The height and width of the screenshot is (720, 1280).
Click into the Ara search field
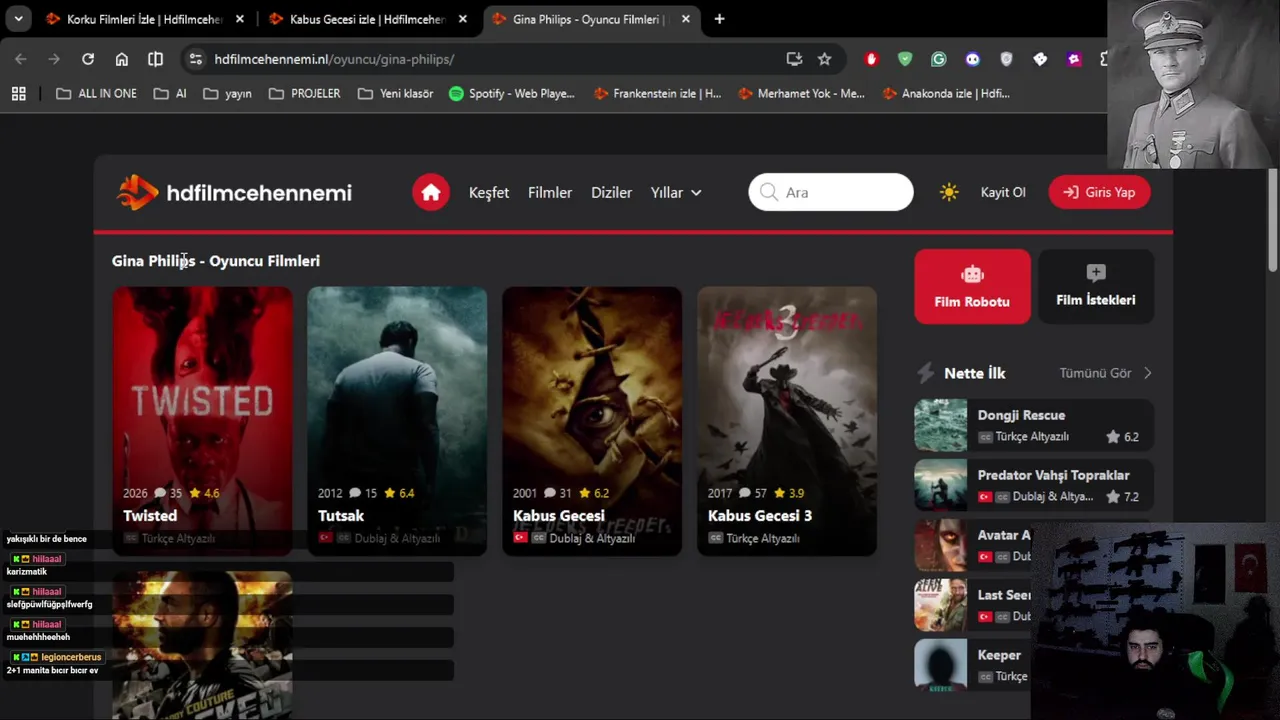click(x=831, y=192)
